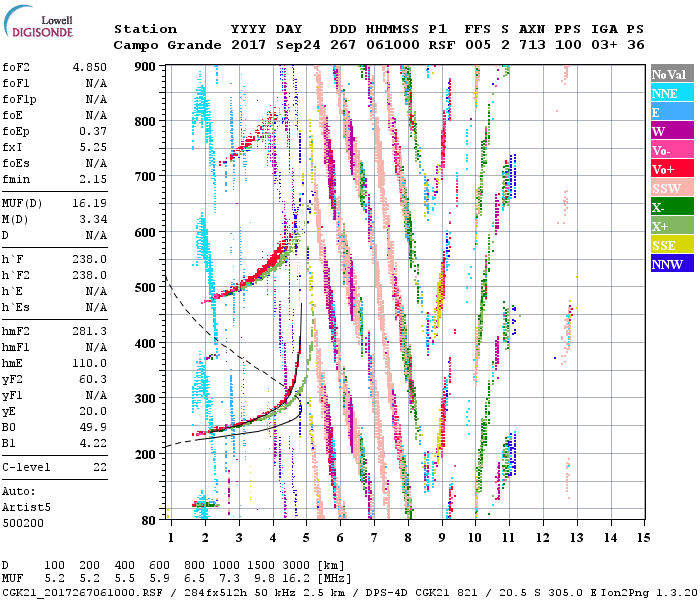Click the C-level value 22
The width and height of the screenshot is (700, 600).
point(100,467)
